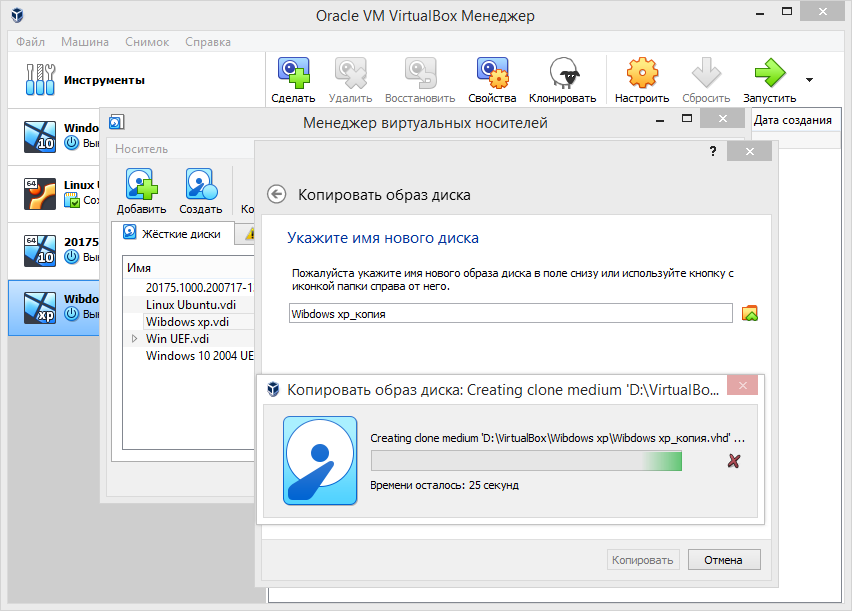Viewport: 852px width, 611px height.
Task: Select the Linux Ubuntu VM icon
Action: [x=40, y=194]
